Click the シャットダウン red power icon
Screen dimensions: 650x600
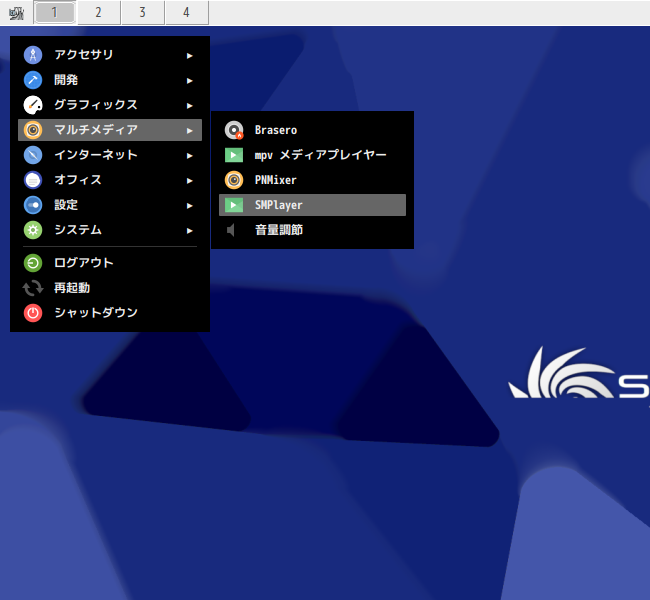tap(33, 313)
